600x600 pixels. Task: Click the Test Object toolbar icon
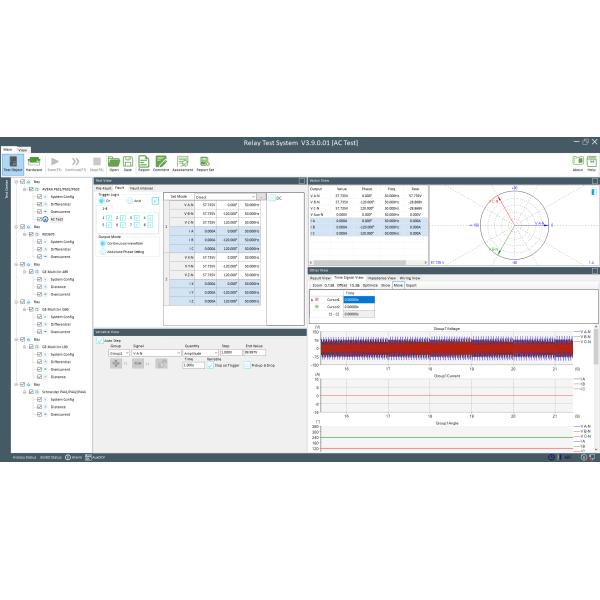pyautogui.click(x=13, y=162)
